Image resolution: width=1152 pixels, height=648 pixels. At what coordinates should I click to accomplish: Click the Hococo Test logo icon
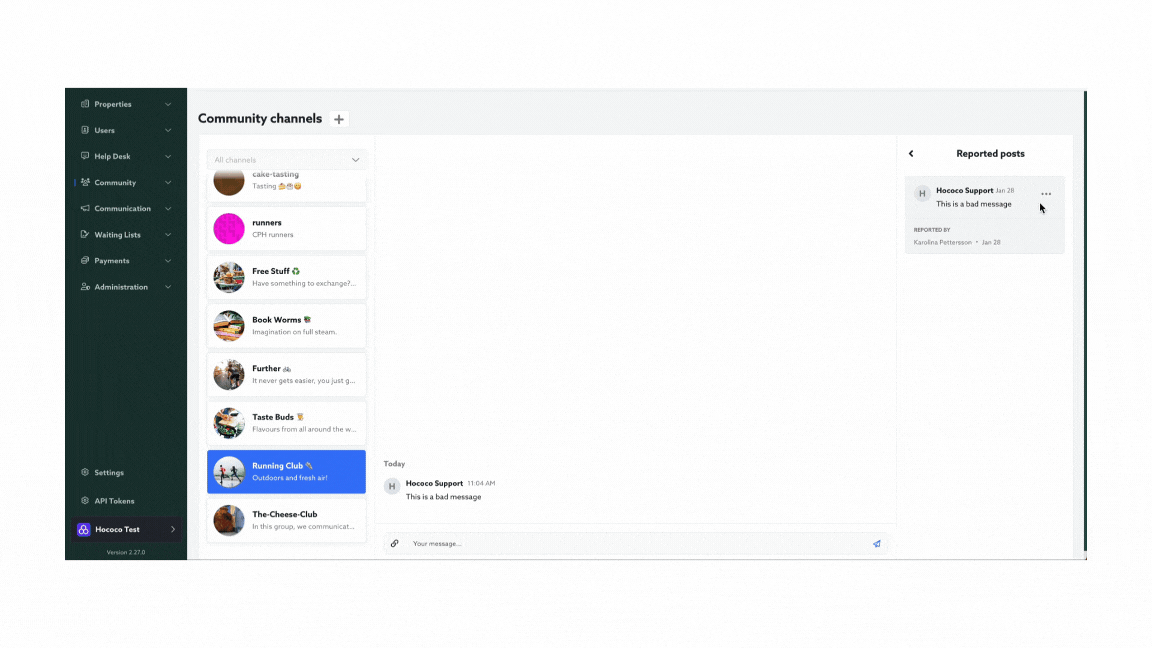point(84,529)
